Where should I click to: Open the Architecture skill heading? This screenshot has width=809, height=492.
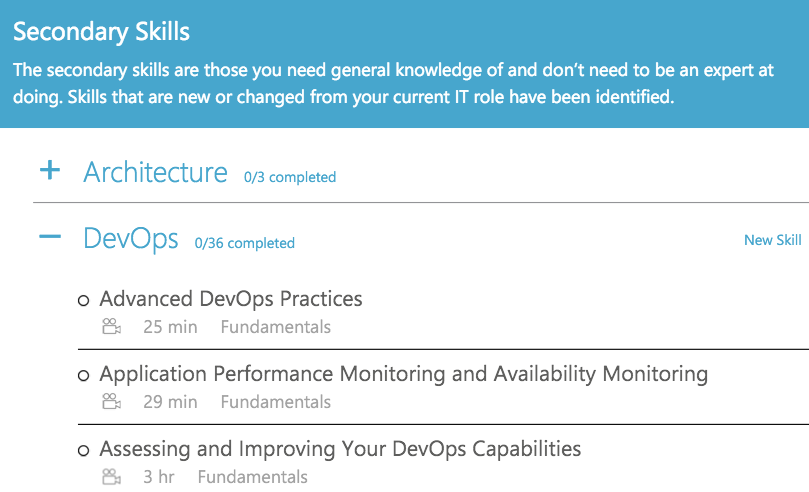coord(155,172)
